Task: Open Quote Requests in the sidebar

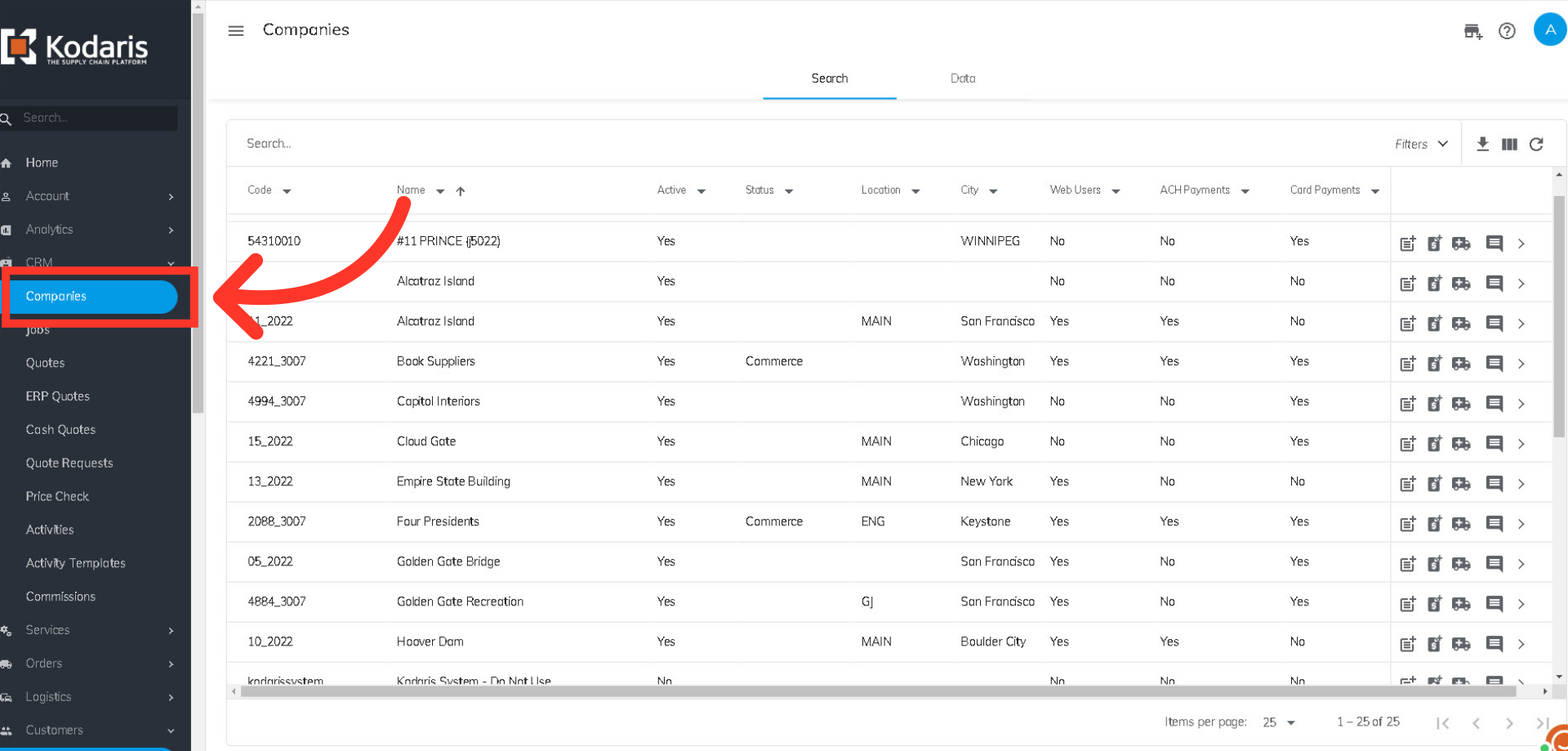Action: pos(69,463)
